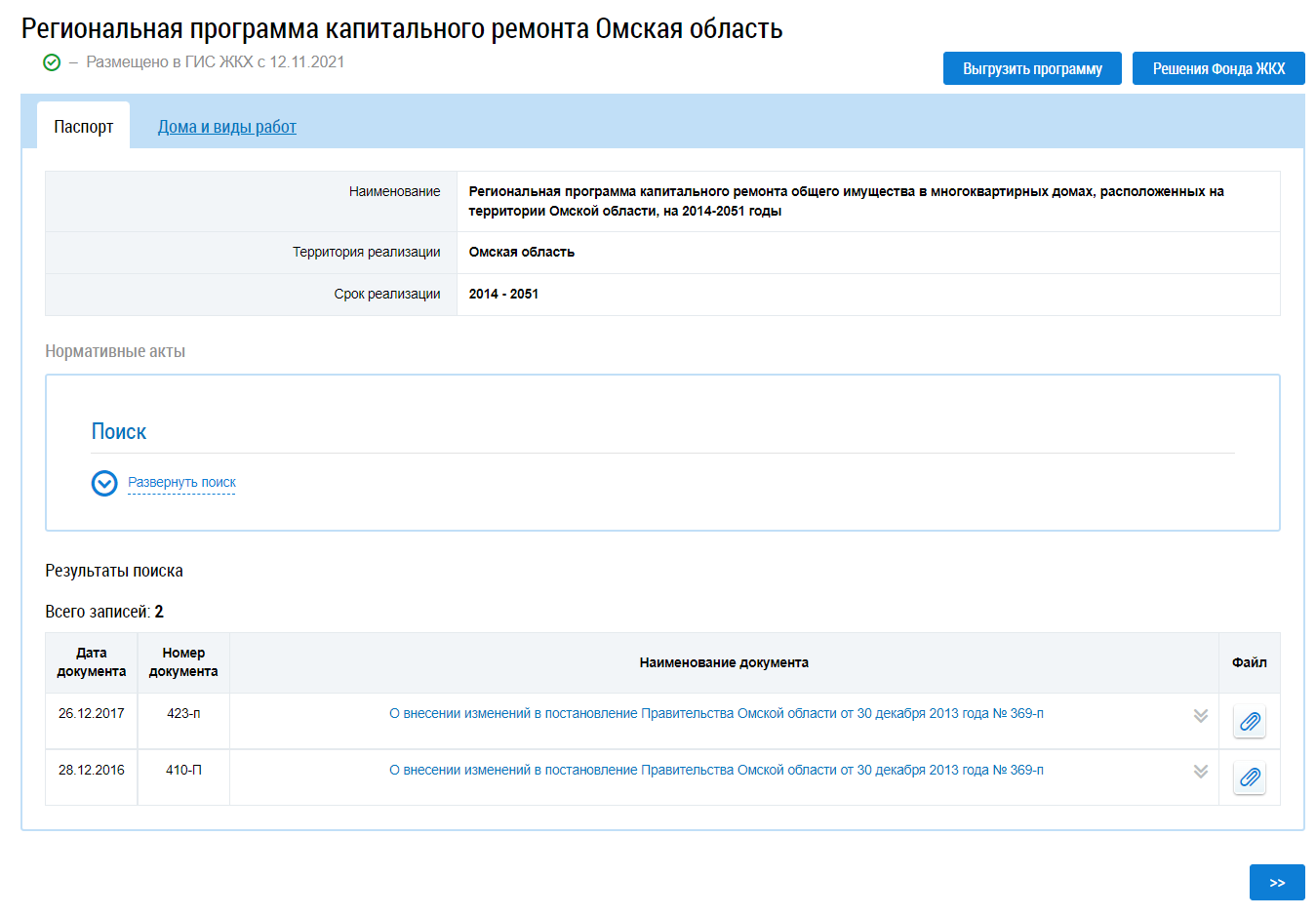
Task: Click the program name text in 'Наименование' row
Action: click(x=845, y=201)
